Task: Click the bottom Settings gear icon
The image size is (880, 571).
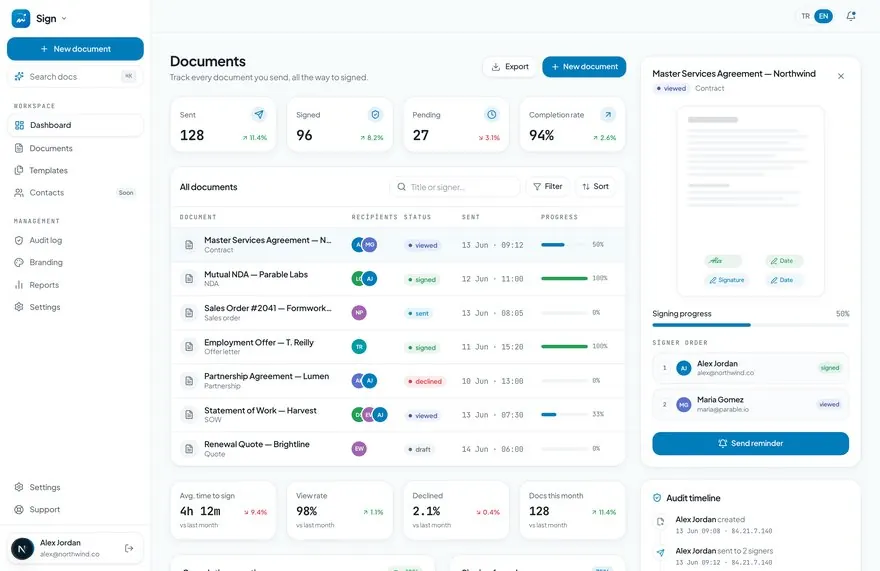Action: coord(19,487)
